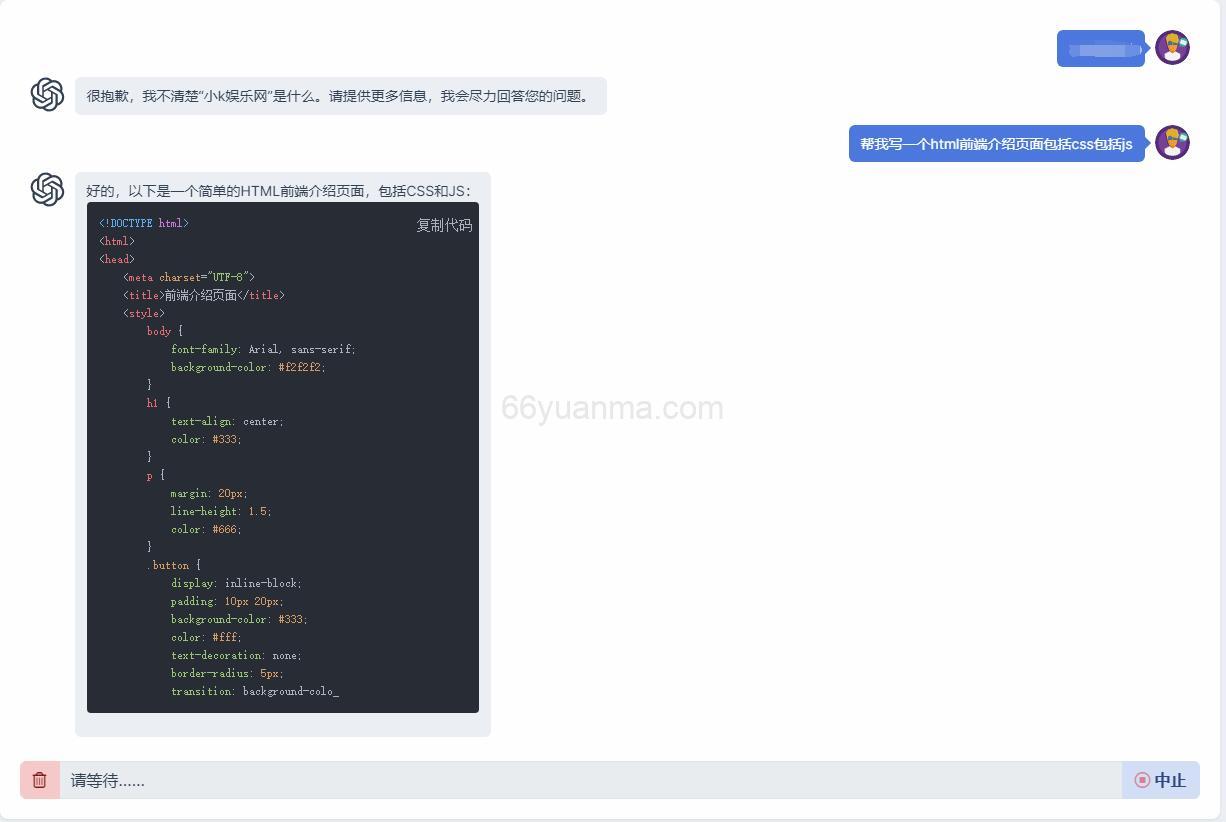Click the ChatGPT logo beside the code reply
The height and width of the screenshot is (822, 1226).
47,189
